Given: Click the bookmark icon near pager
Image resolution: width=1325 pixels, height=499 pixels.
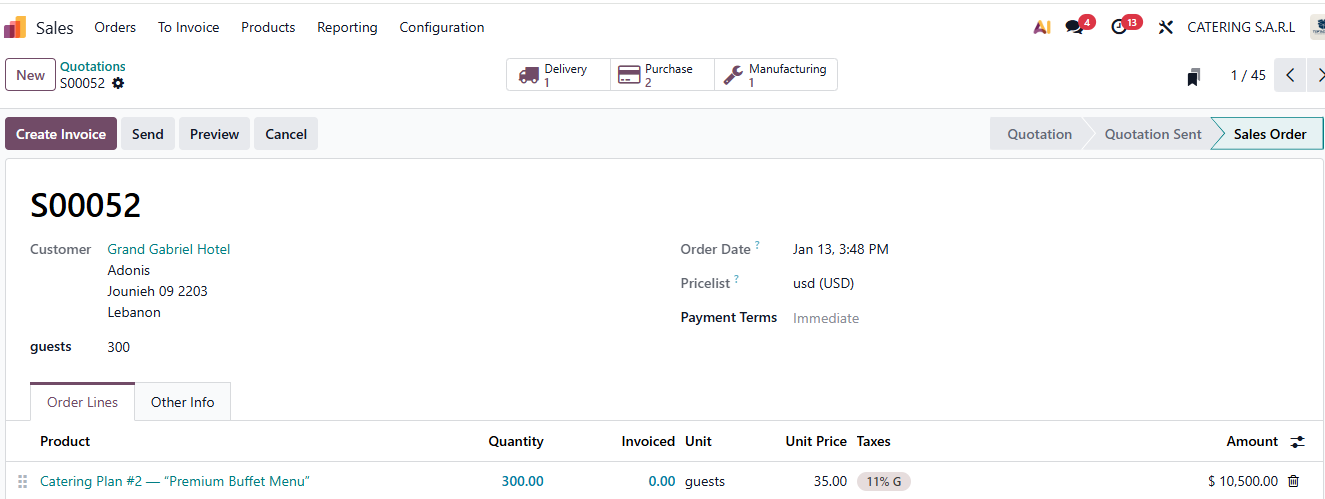Looking at the screenshot, I should [1193, 76].
